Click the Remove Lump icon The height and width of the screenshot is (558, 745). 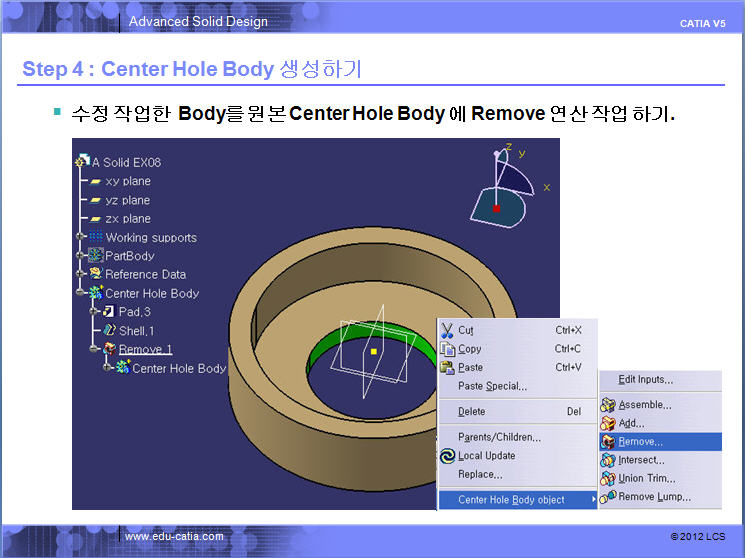pyautogui.click(x=607, y=497)
